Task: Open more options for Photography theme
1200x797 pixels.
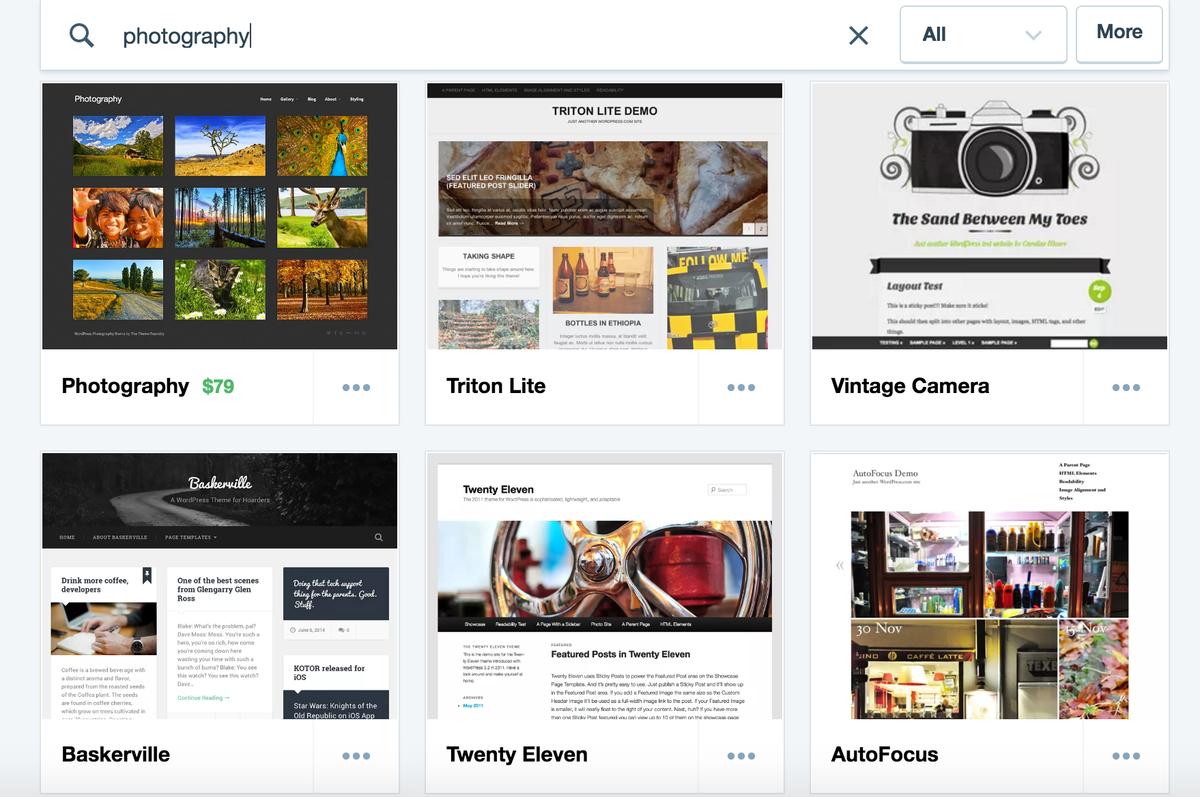Action: (356, 388)
